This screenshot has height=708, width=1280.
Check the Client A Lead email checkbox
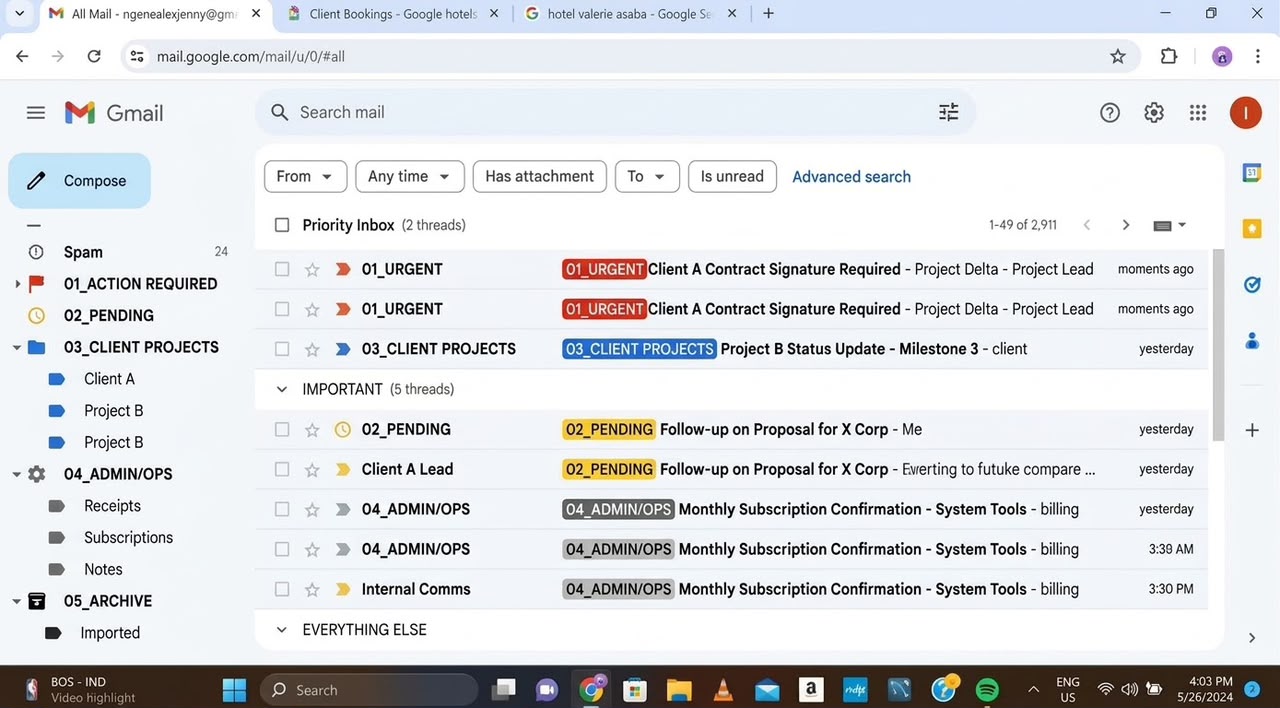tap(282, 469)
